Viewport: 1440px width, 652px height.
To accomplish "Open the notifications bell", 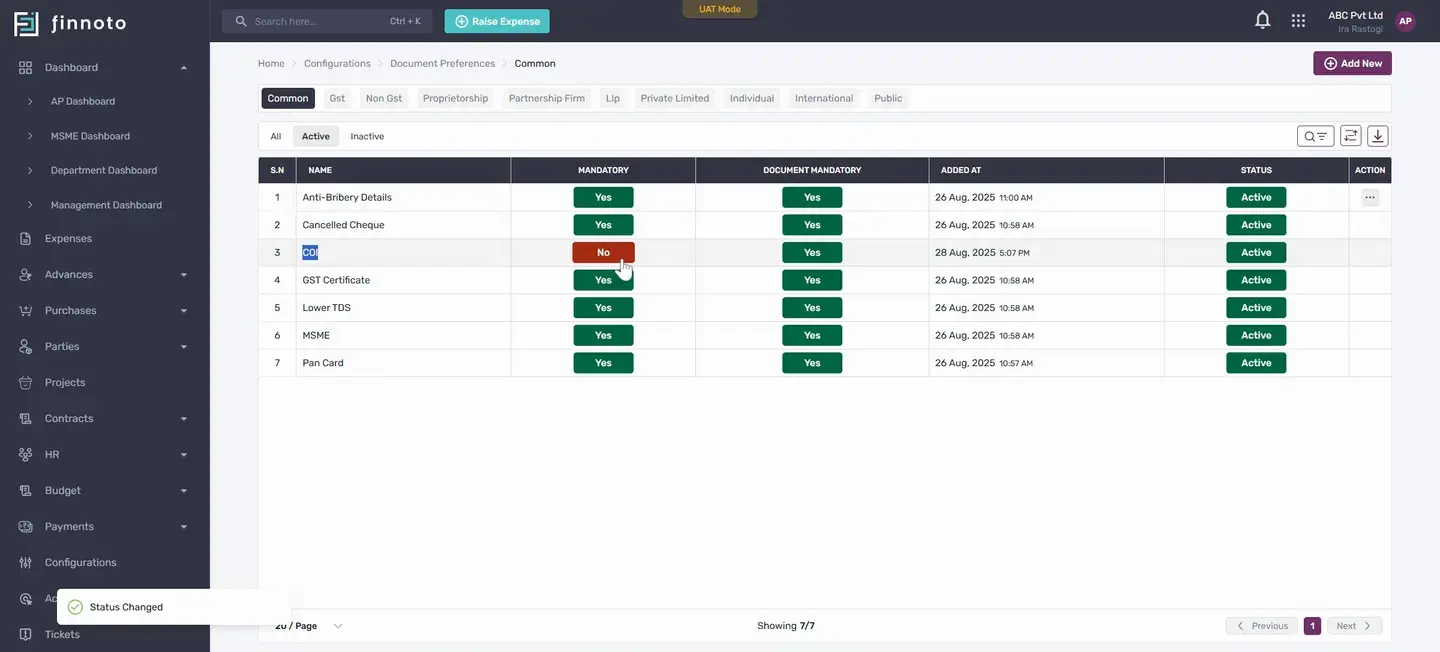I will point(1263,20).
